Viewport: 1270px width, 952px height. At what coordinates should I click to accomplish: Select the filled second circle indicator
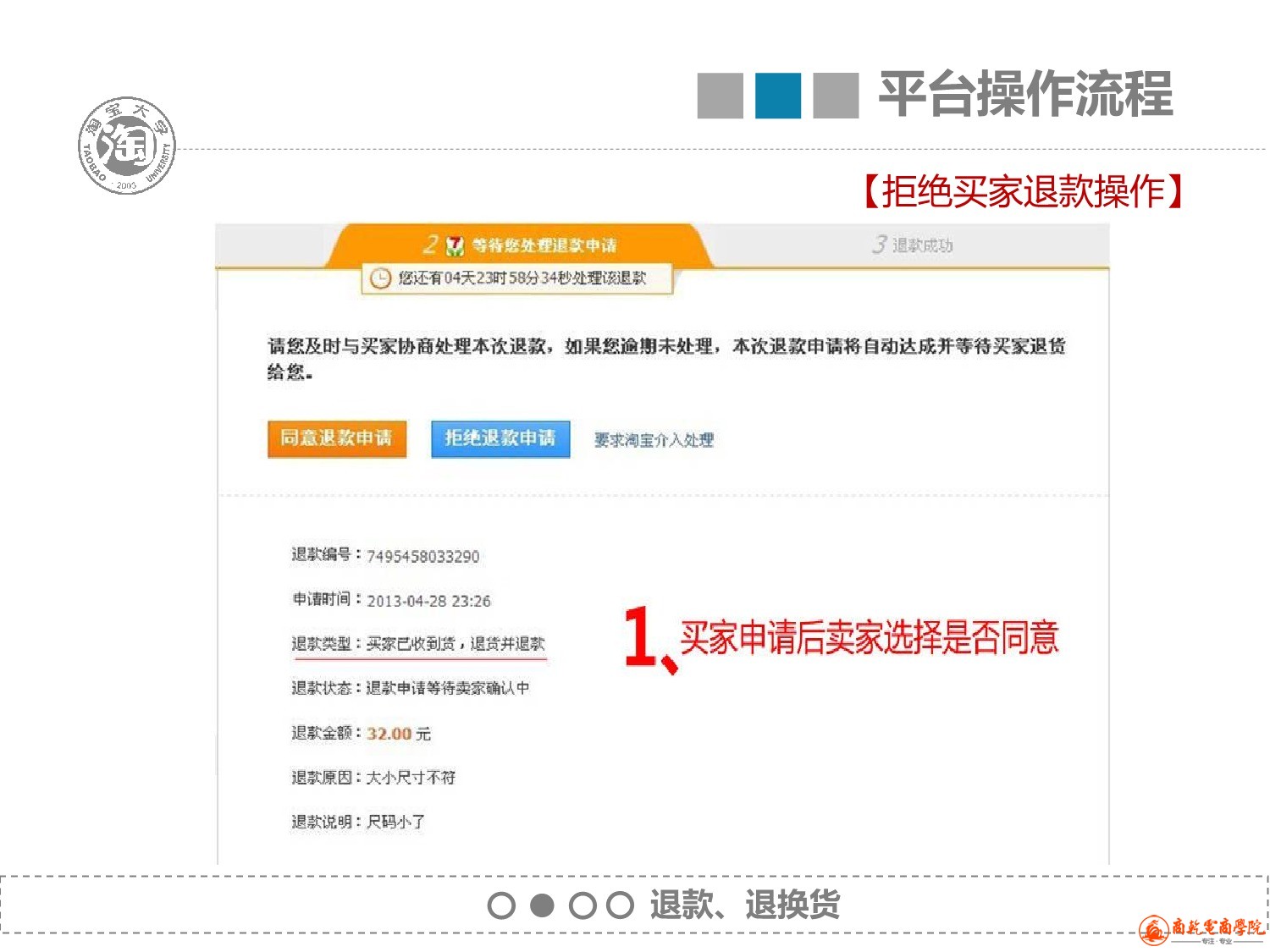[x=542, y=905]
